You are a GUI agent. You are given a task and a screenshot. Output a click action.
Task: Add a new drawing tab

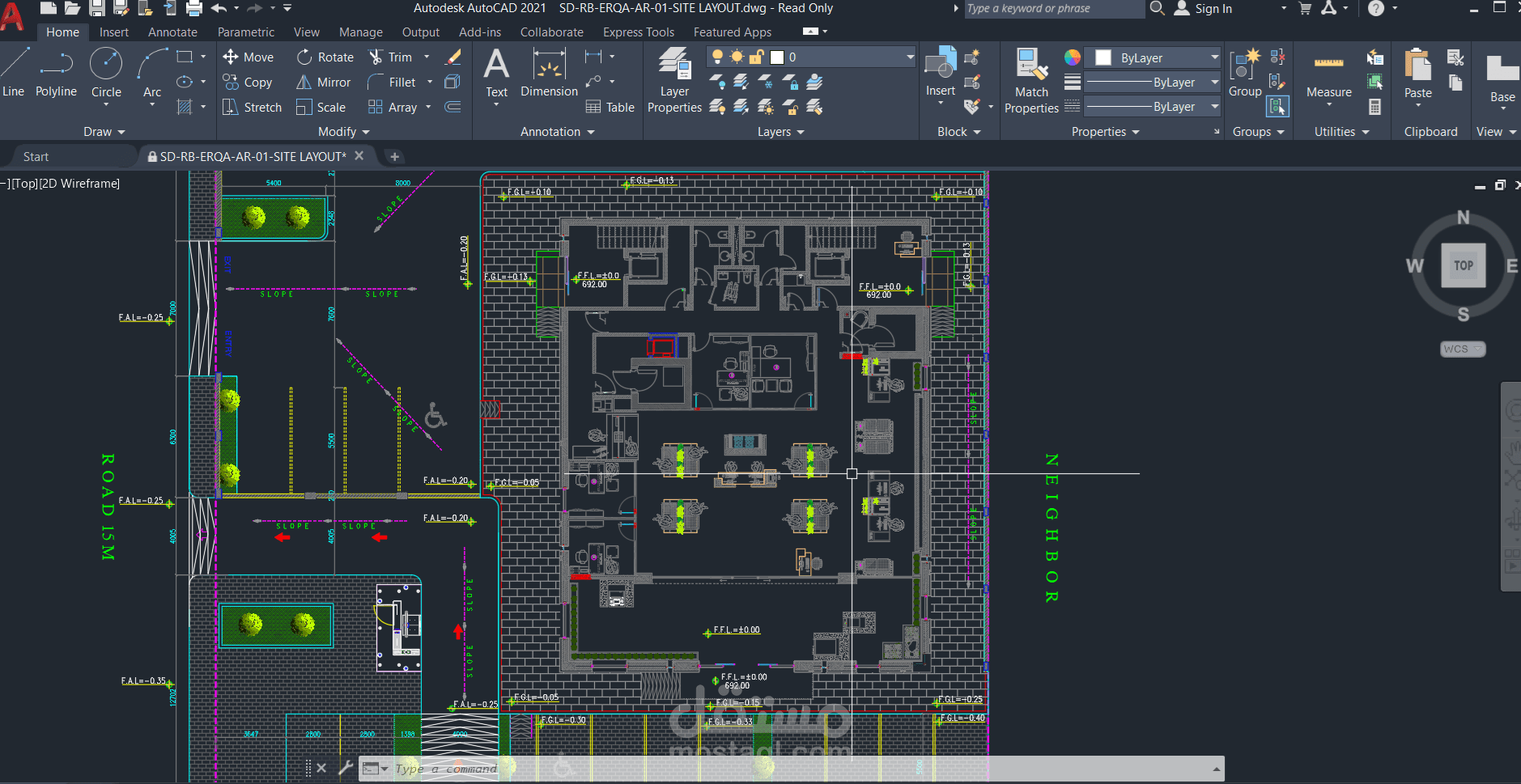(394, 156)
